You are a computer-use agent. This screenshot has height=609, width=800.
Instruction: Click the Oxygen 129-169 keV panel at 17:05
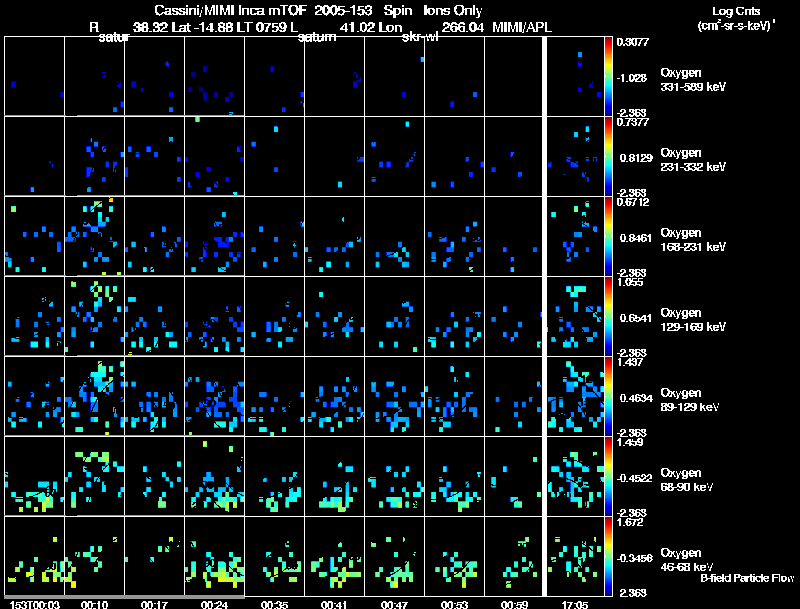coord(575,316)
